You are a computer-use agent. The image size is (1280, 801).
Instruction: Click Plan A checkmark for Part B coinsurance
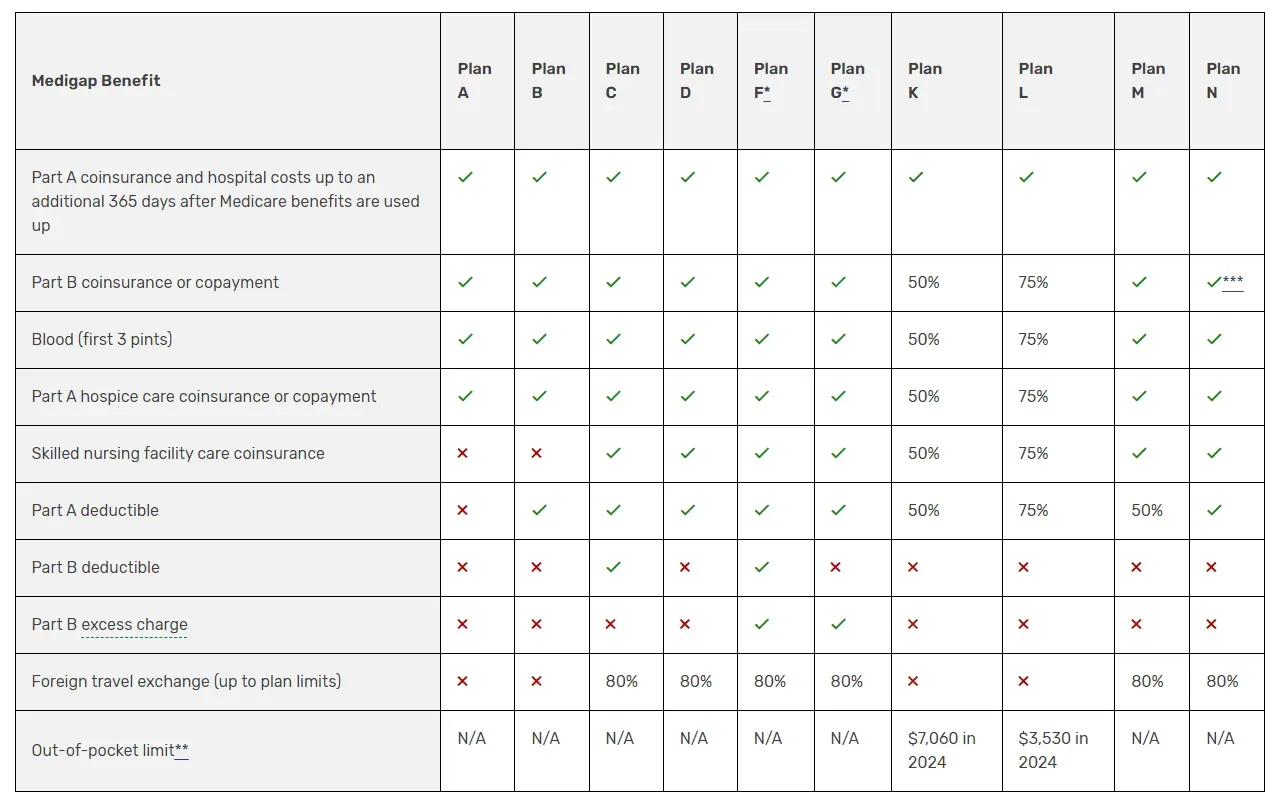[x=465, y=282]
